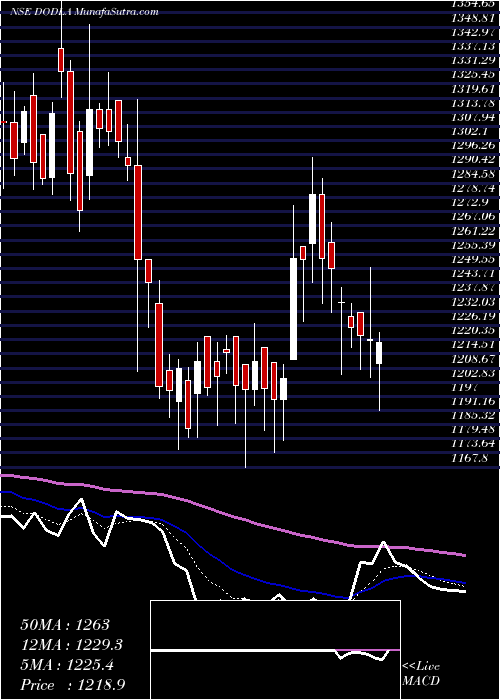Select the 1342.97 price axis label
Screen dimensions: 500x700
pyautogui.click(x=474, y=33)
